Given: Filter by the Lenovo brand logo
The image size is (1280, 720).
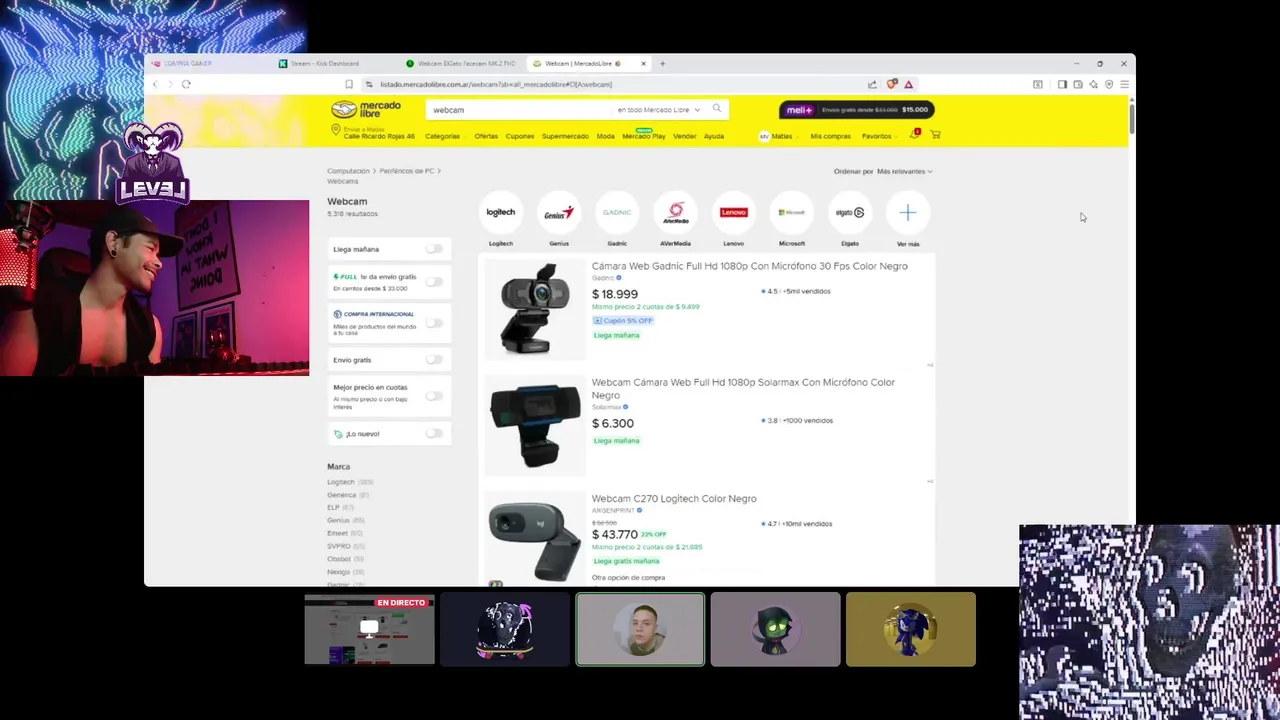Looking at the screenshot, I should [x=733, y=212].
